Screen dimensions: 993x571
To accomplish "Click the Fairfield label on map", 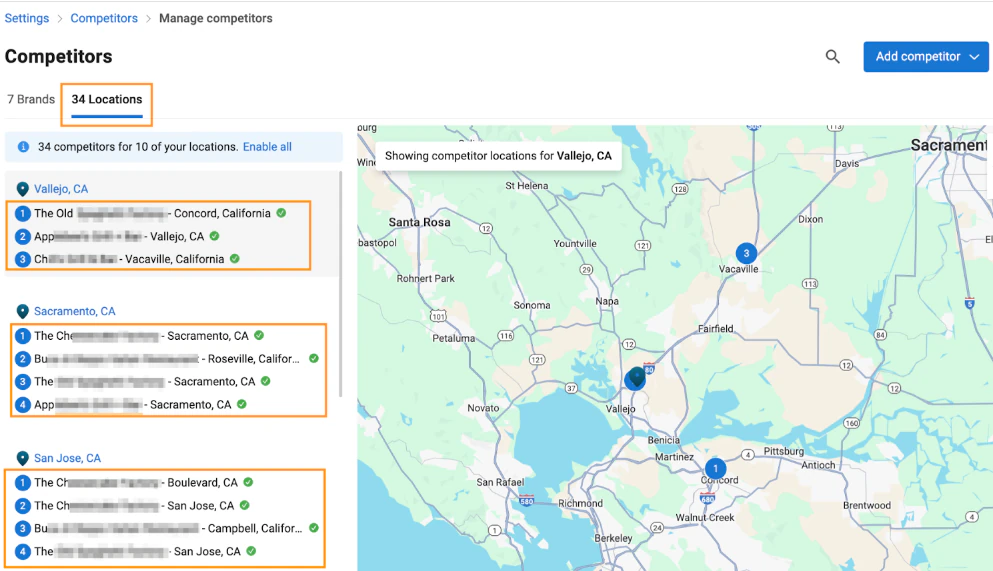I will pos(716,329).
